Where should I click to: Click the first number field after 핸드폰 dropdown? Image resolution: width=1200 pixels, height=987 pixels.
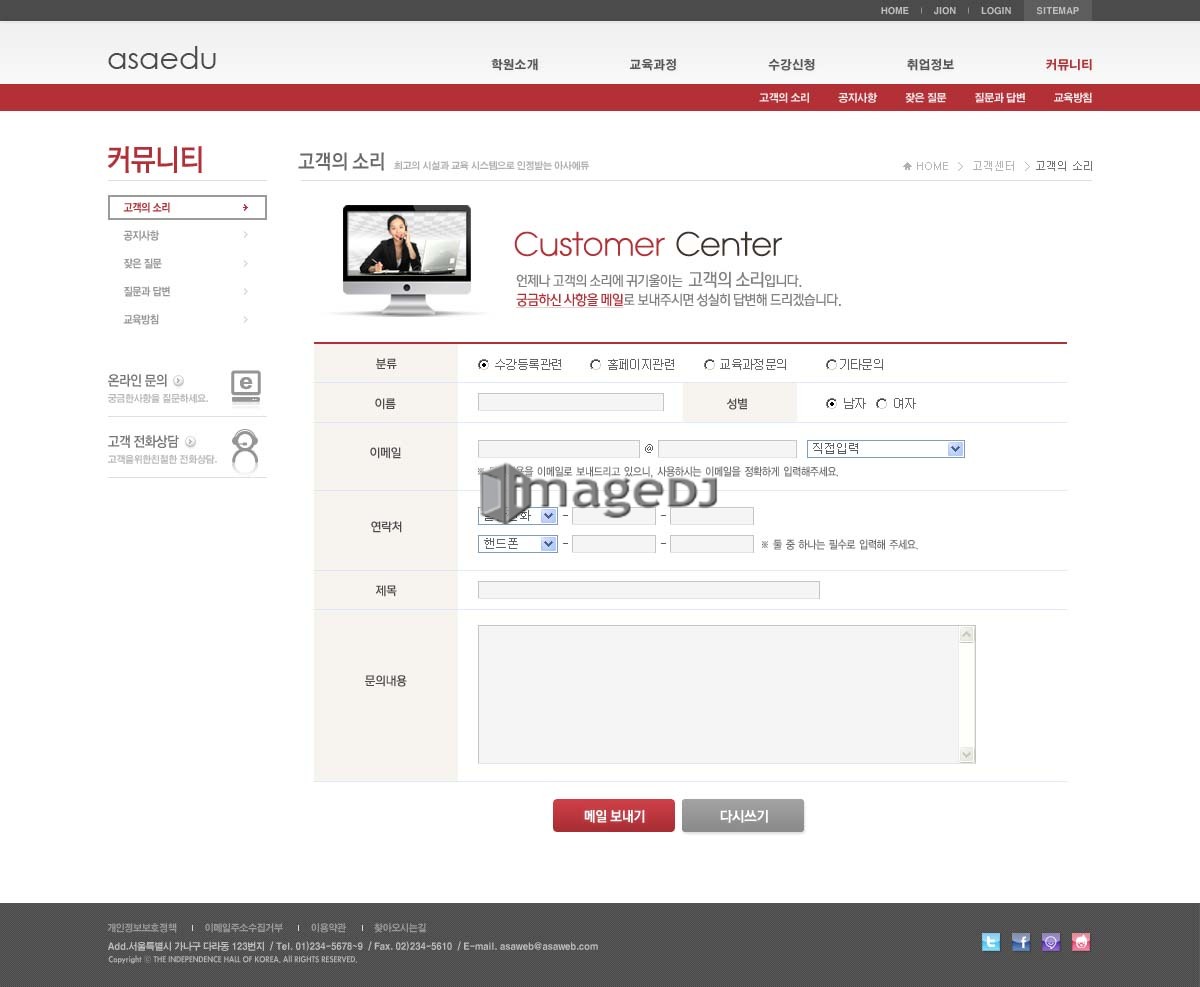tap(614, 544)
